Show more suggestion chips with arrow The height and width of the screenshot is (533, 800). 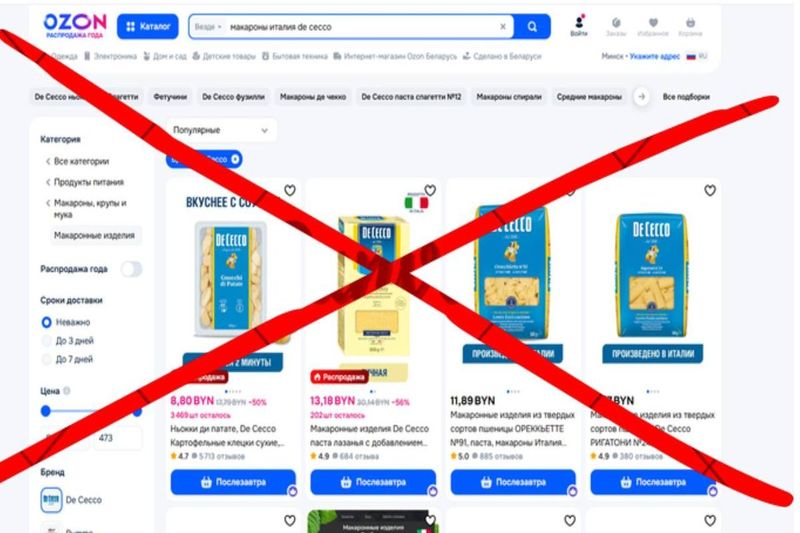[641, 96]
